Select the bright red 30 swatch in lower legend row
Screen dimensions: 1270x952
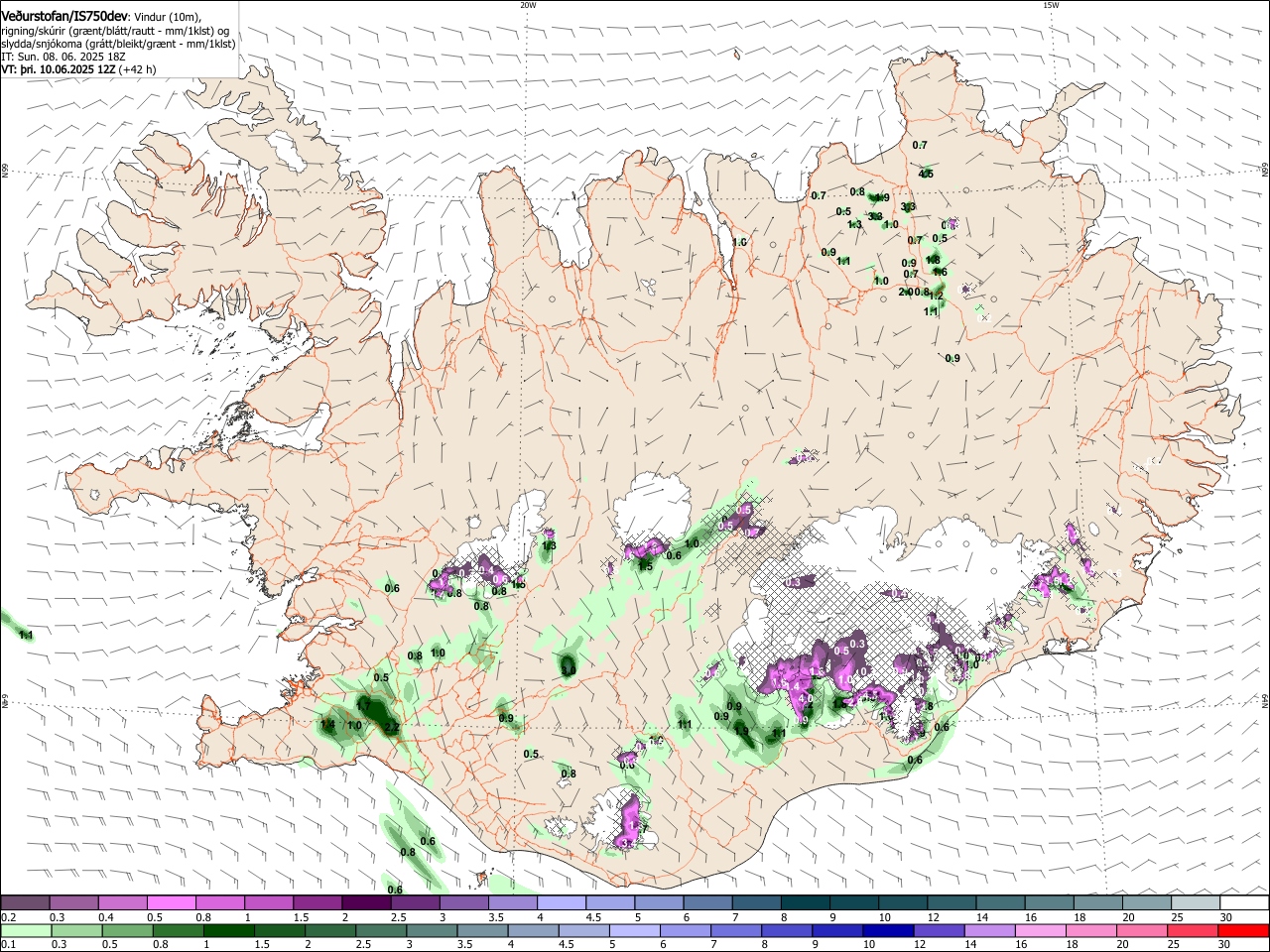[x=1243, y=930]
